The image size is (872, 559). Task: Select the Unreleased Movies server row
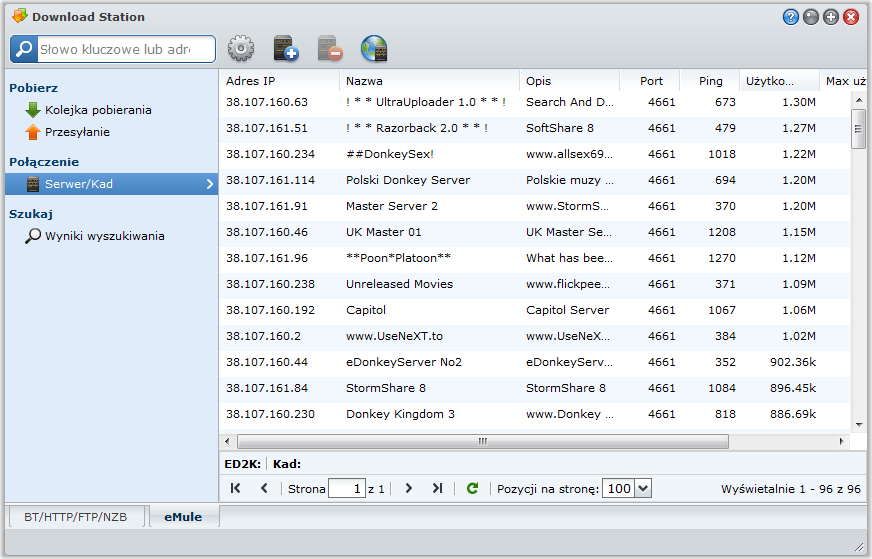pyautogui.click(x=535, y=284)
